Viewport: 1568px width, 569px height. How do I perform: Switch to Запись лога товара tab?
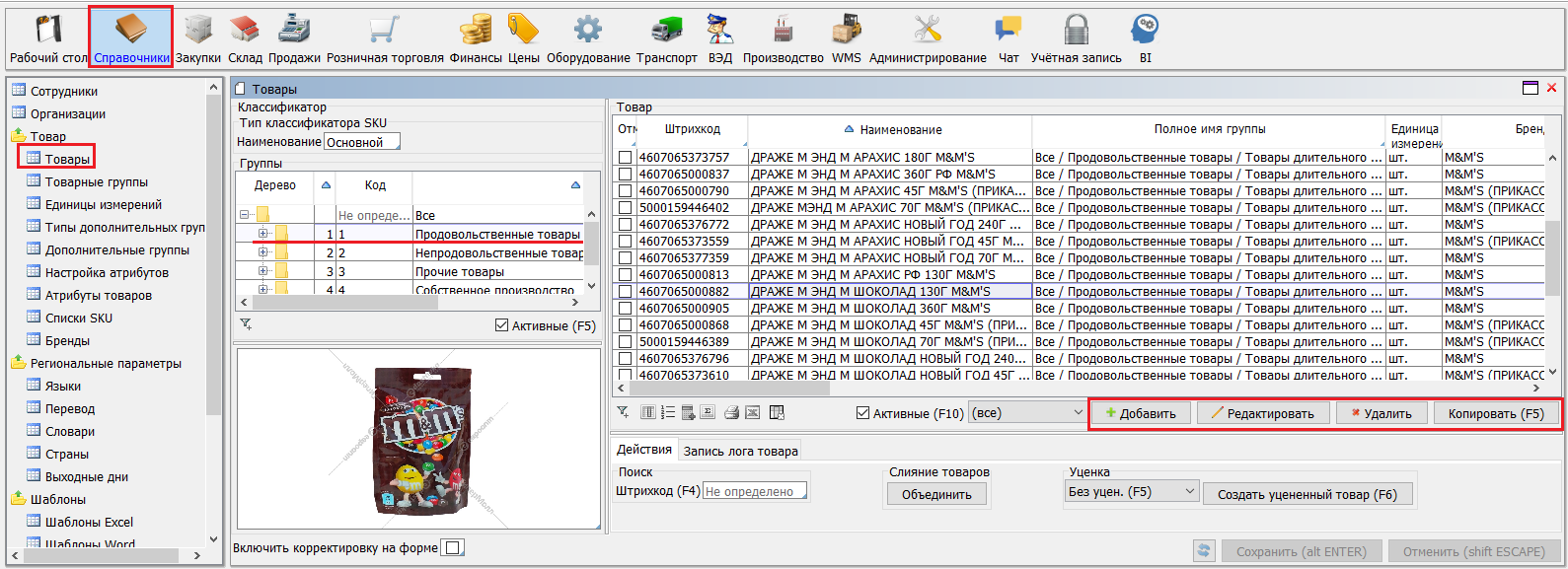pos(740,452)
